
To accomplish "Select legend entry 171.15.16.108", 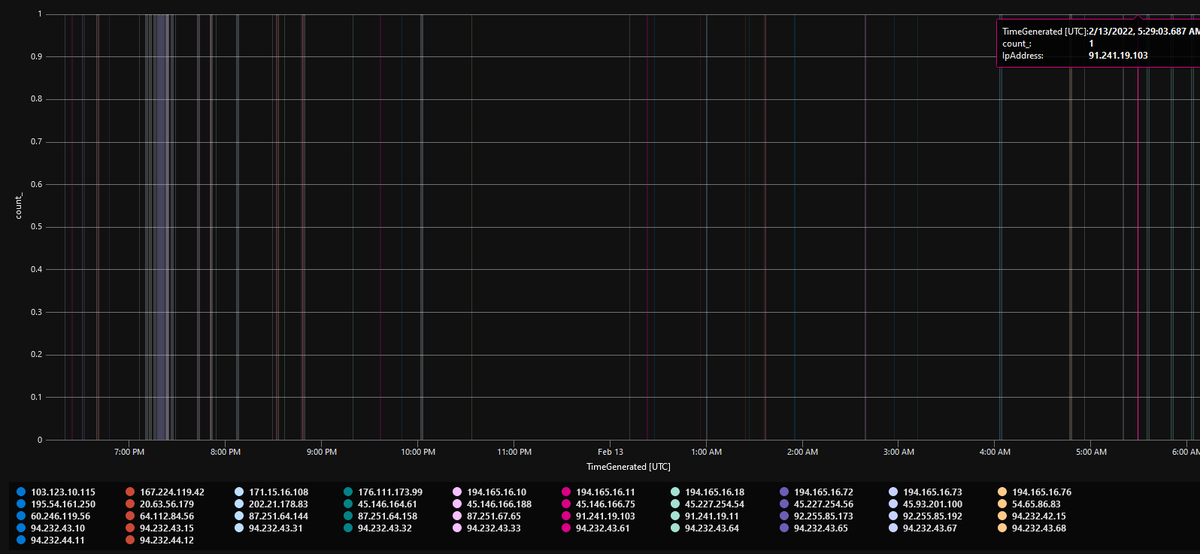I will coord(271,492).
